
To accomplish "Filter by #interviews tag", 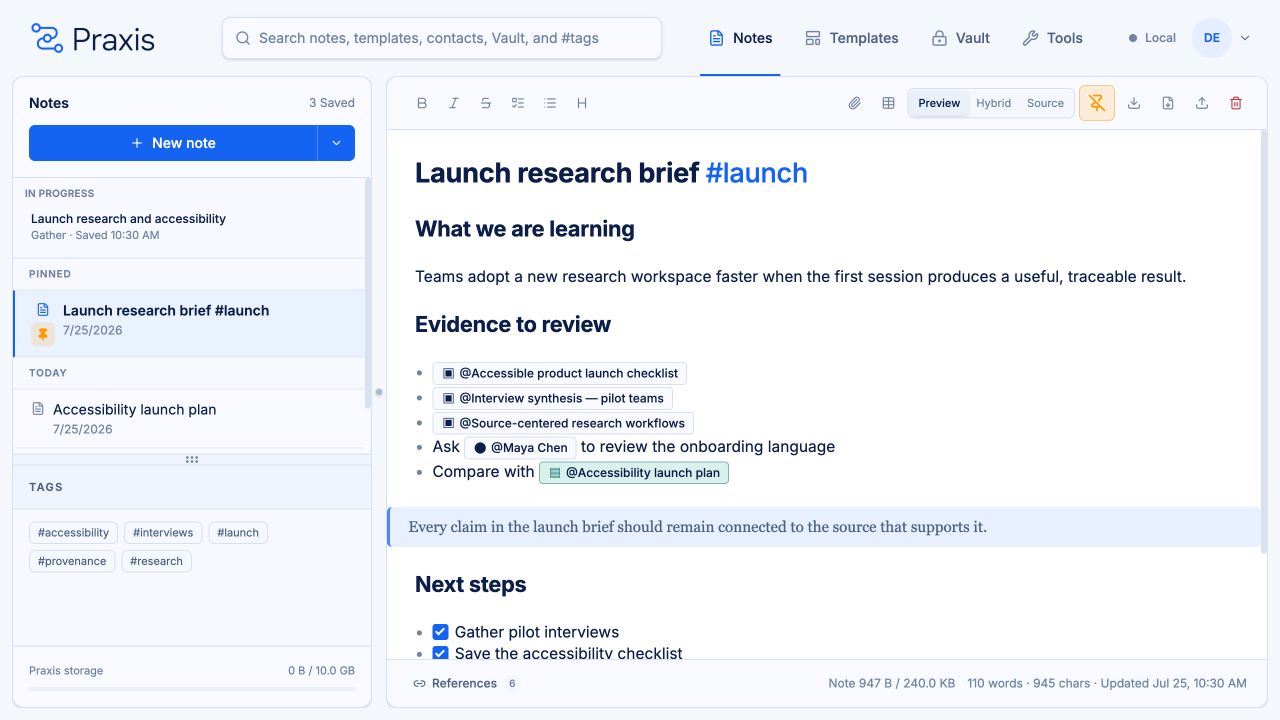I will pos(164,533).
